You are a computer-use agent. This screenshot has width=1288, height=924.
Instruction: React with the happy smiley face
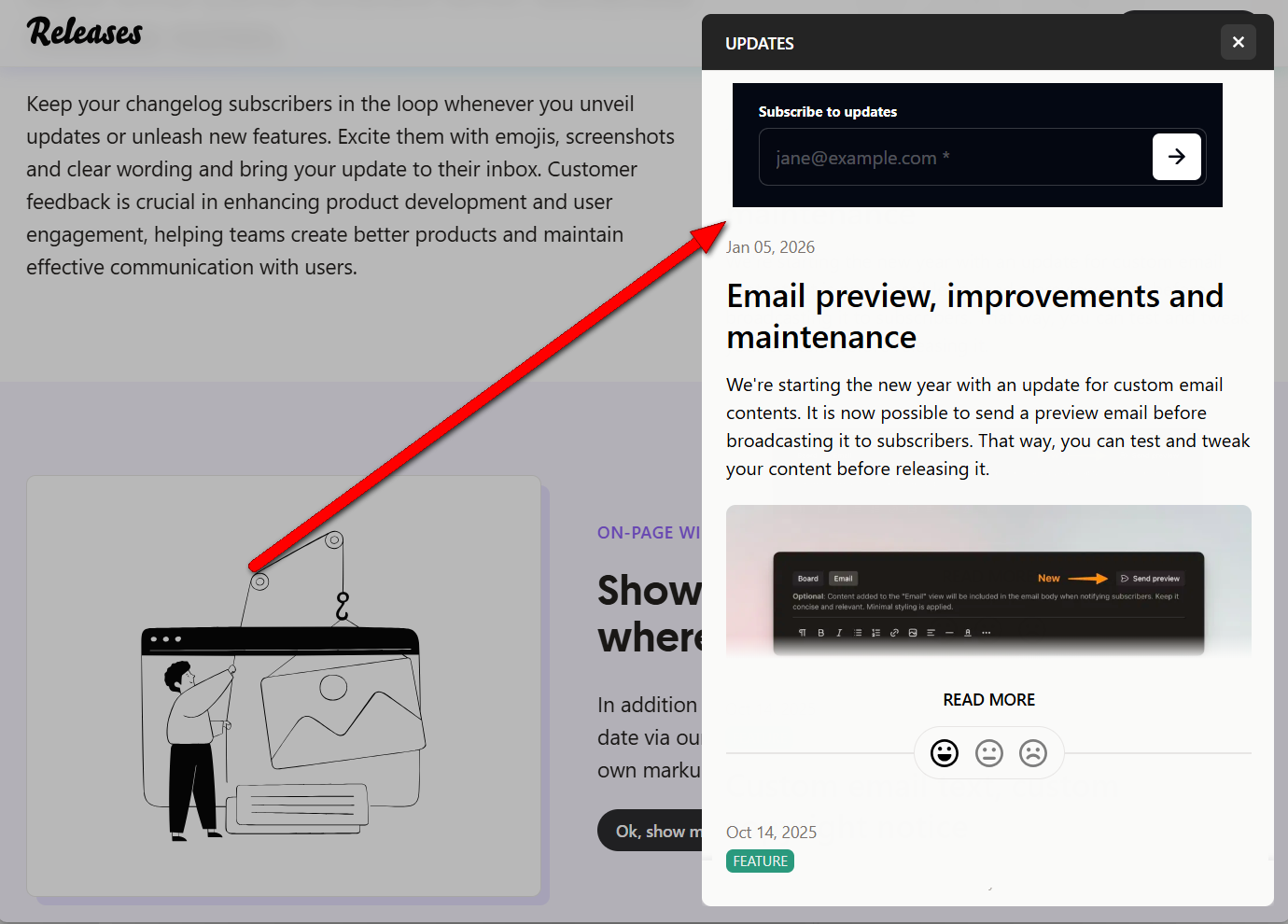(x=945, y=753)
